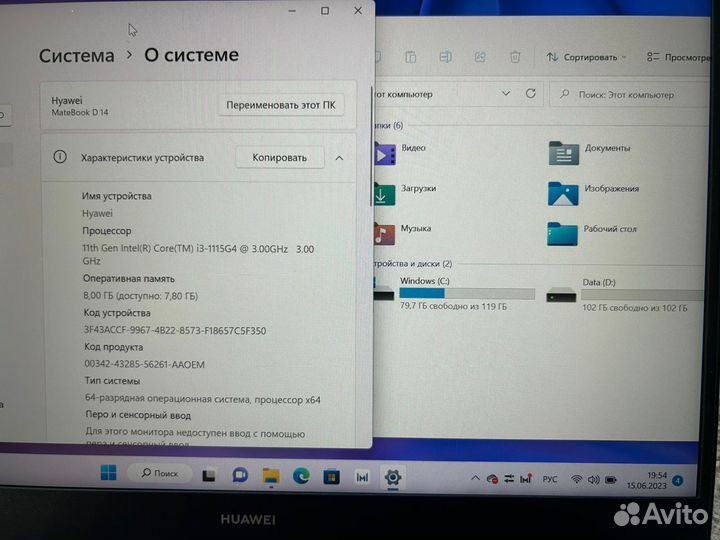Select the Windows (C:) drive
Image resolution: width=720 pixels, height=540 pixels.
click(454, 294)
